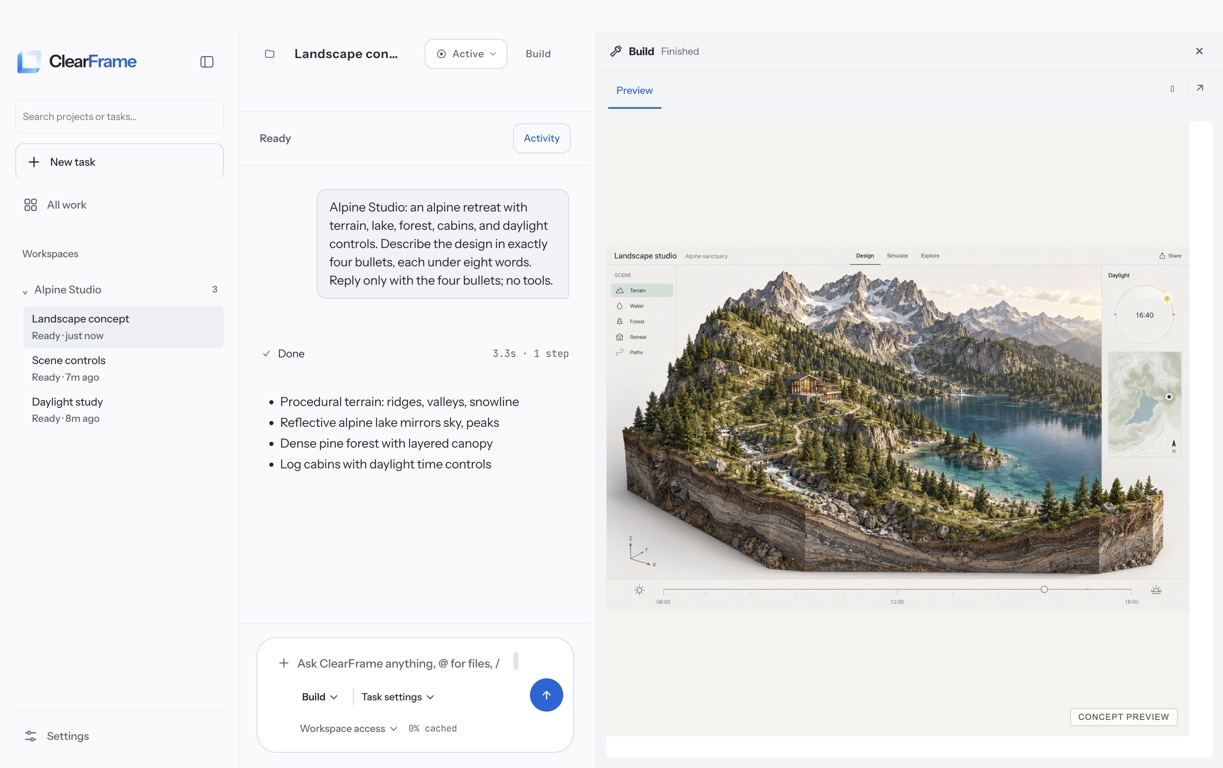Viewport: 1223px width, 768px height.
Task: Click the ClearFrame logo icon
Action: click(29, 61)
